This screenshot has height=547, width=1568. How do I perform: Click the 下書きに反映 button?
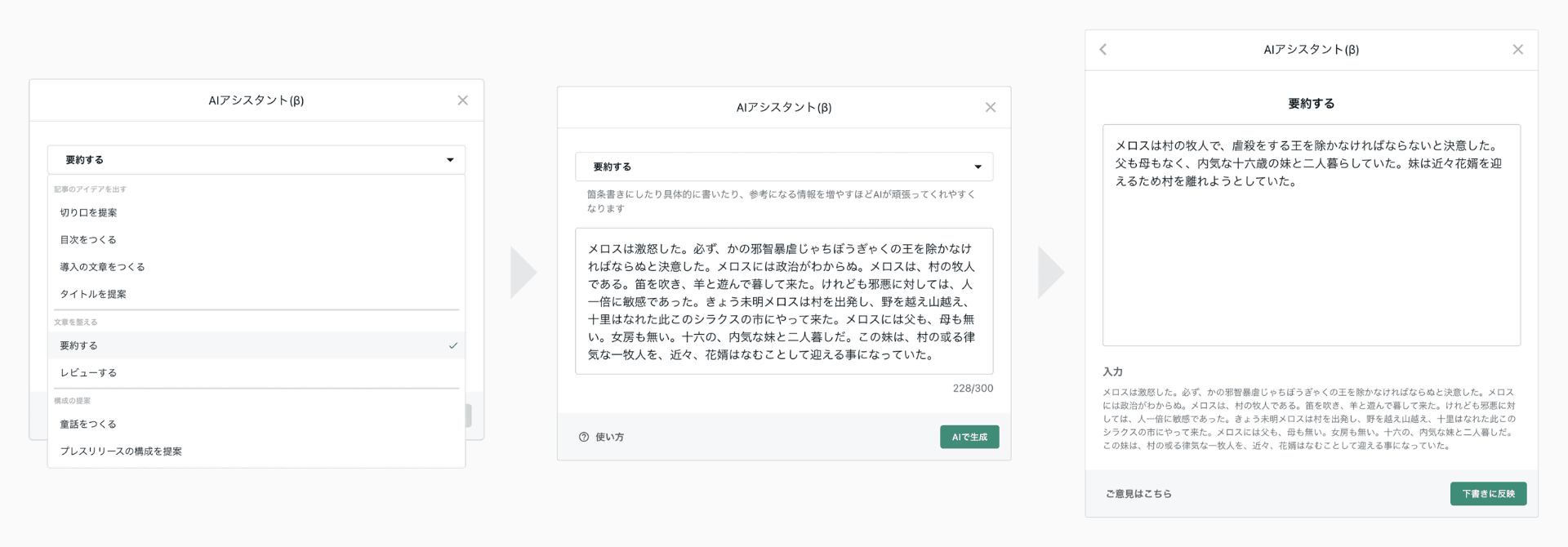1488,494
